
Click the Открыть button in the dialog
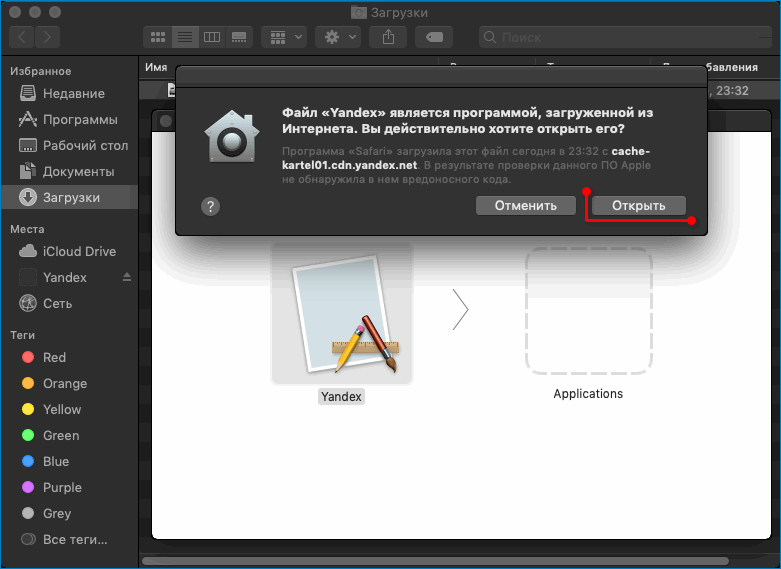coord(639,205)
